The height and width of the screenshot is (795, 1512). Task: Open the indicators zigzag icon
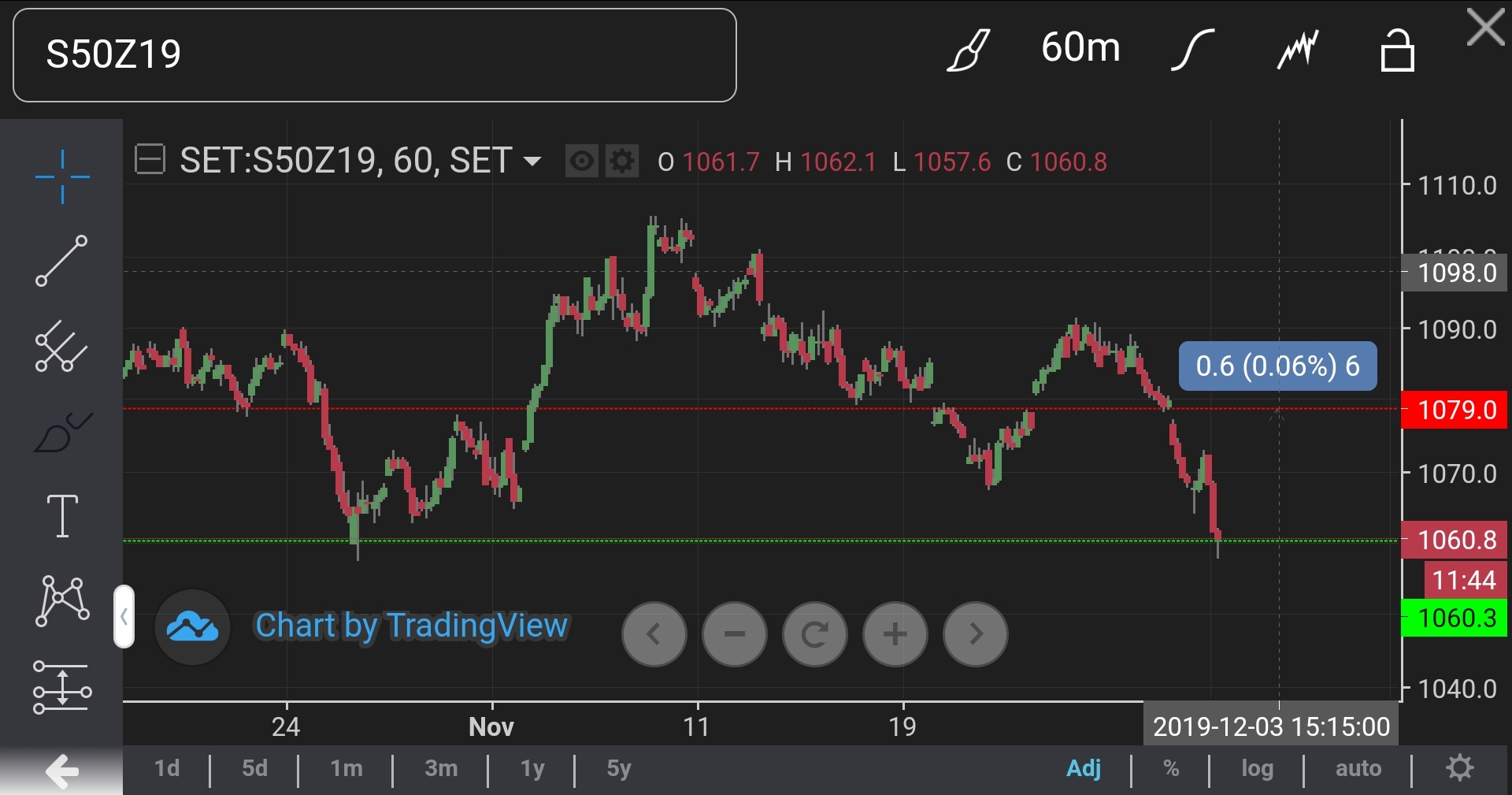(1297, 50)
